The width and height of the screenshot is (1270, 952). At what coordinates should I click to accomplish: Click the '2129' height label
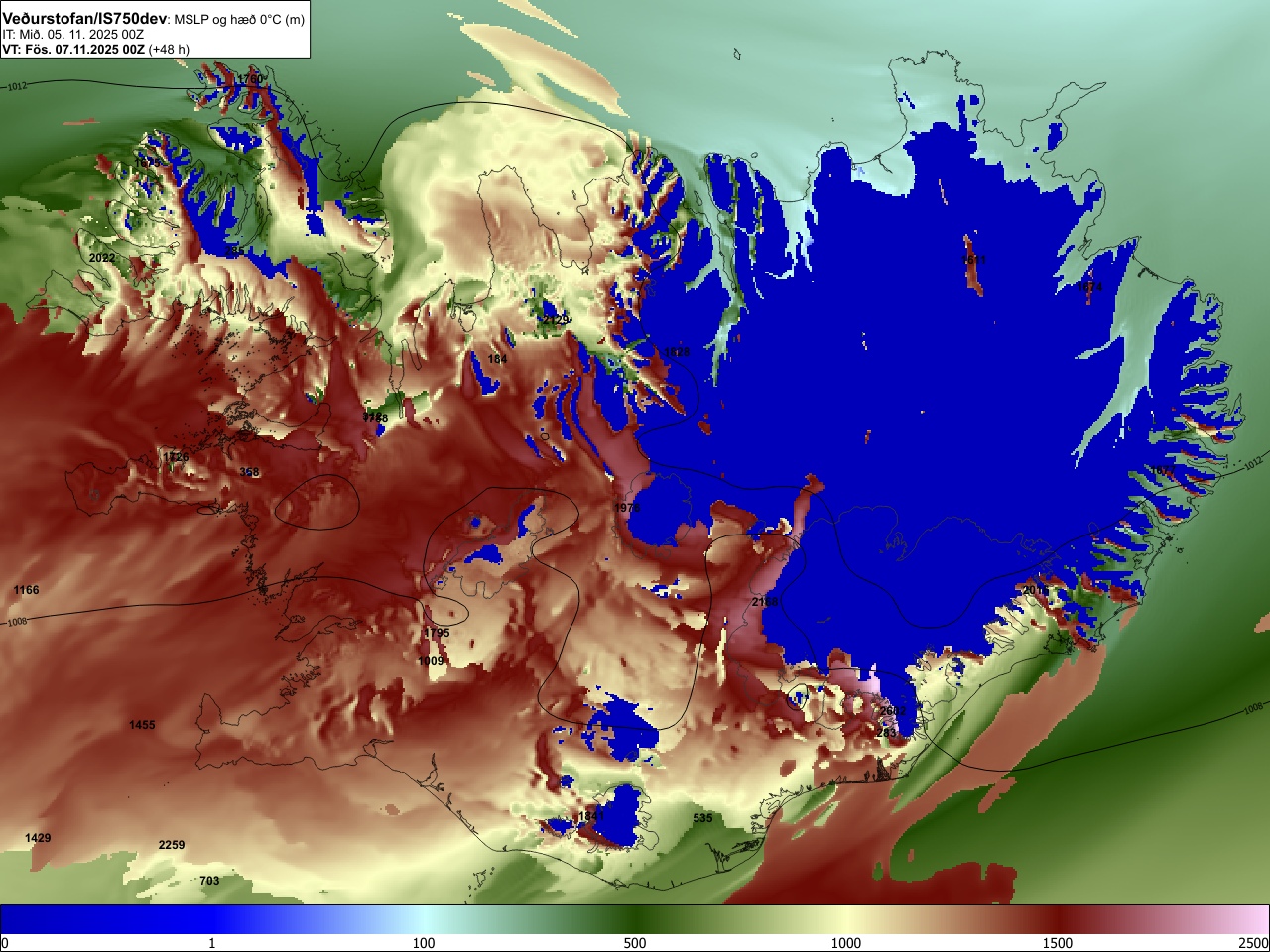click(557, 320)
